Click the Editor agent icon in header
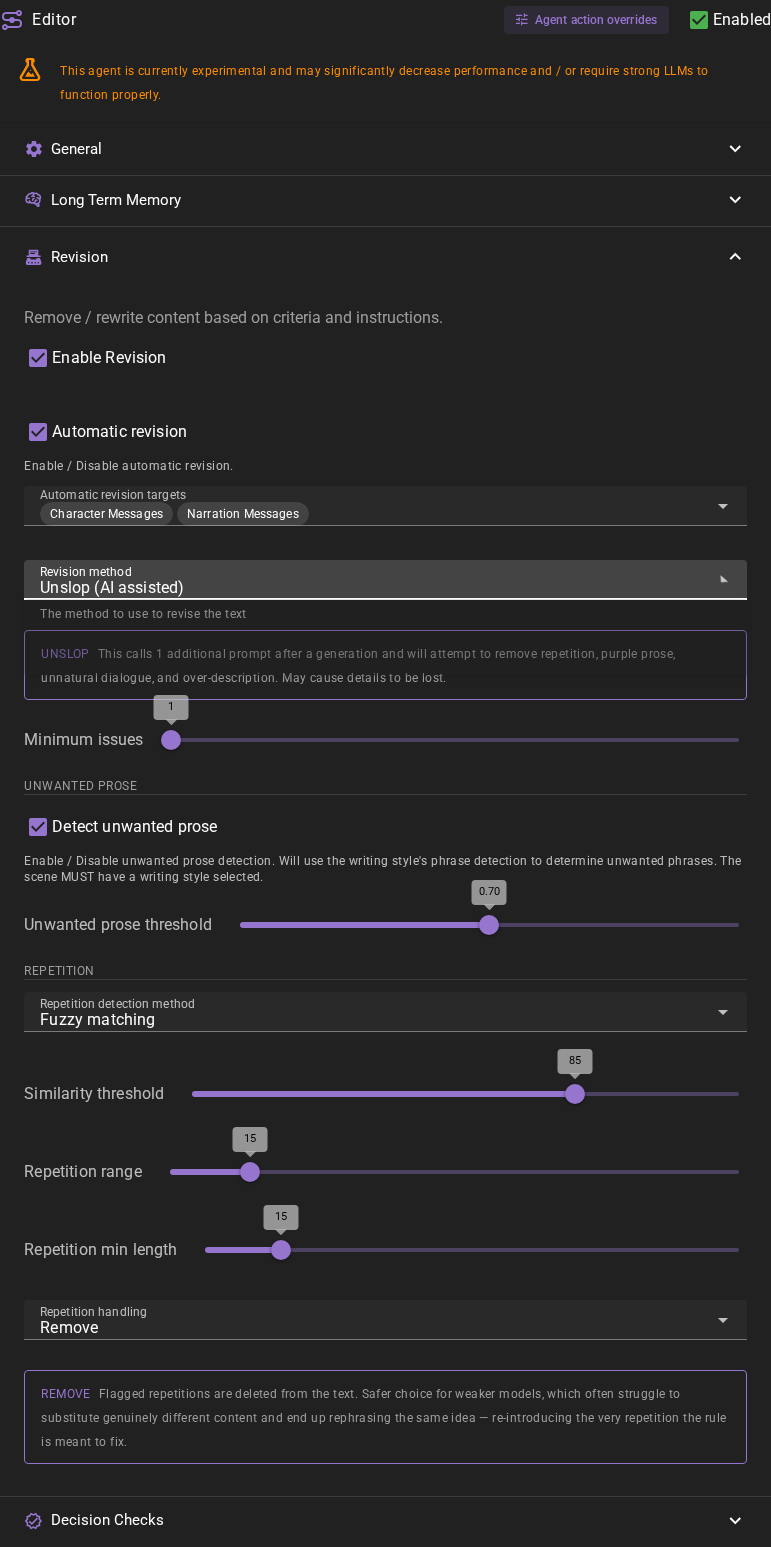Screen dimensions: 771x1547 pos(12,20)
